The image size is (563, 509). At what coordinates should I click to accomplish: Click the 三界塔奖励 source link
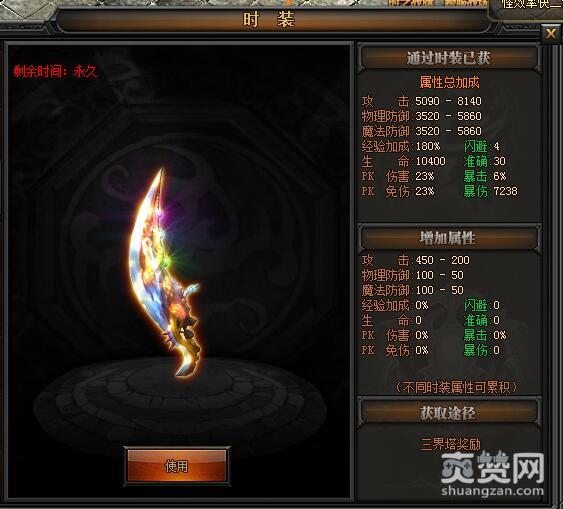coord(450,444)
